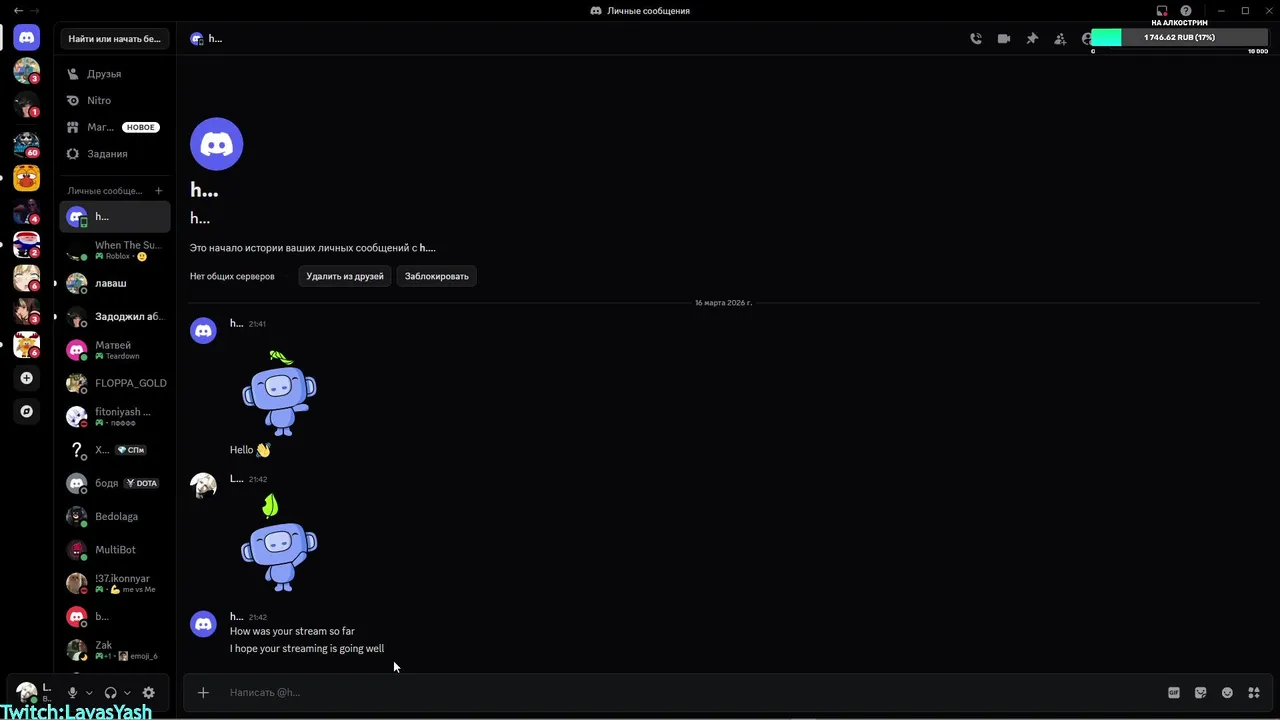Open the лаваш conversation

115,283
